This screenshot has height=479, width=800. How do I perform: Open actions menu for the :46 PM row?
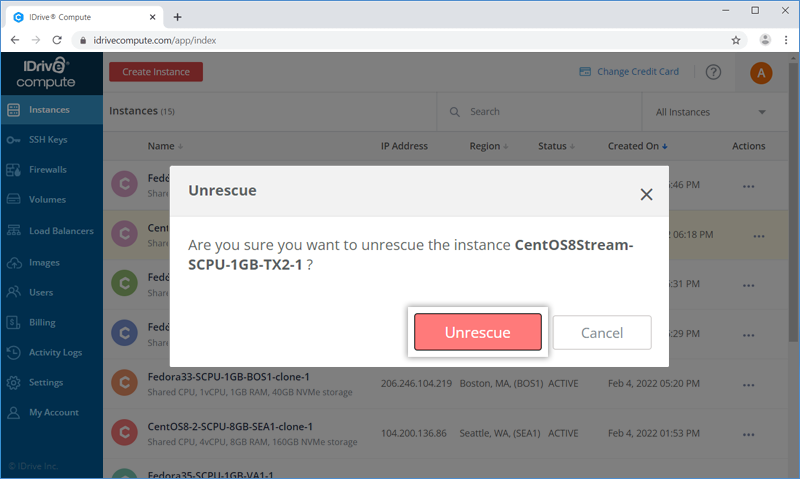[x=748, y=186]
